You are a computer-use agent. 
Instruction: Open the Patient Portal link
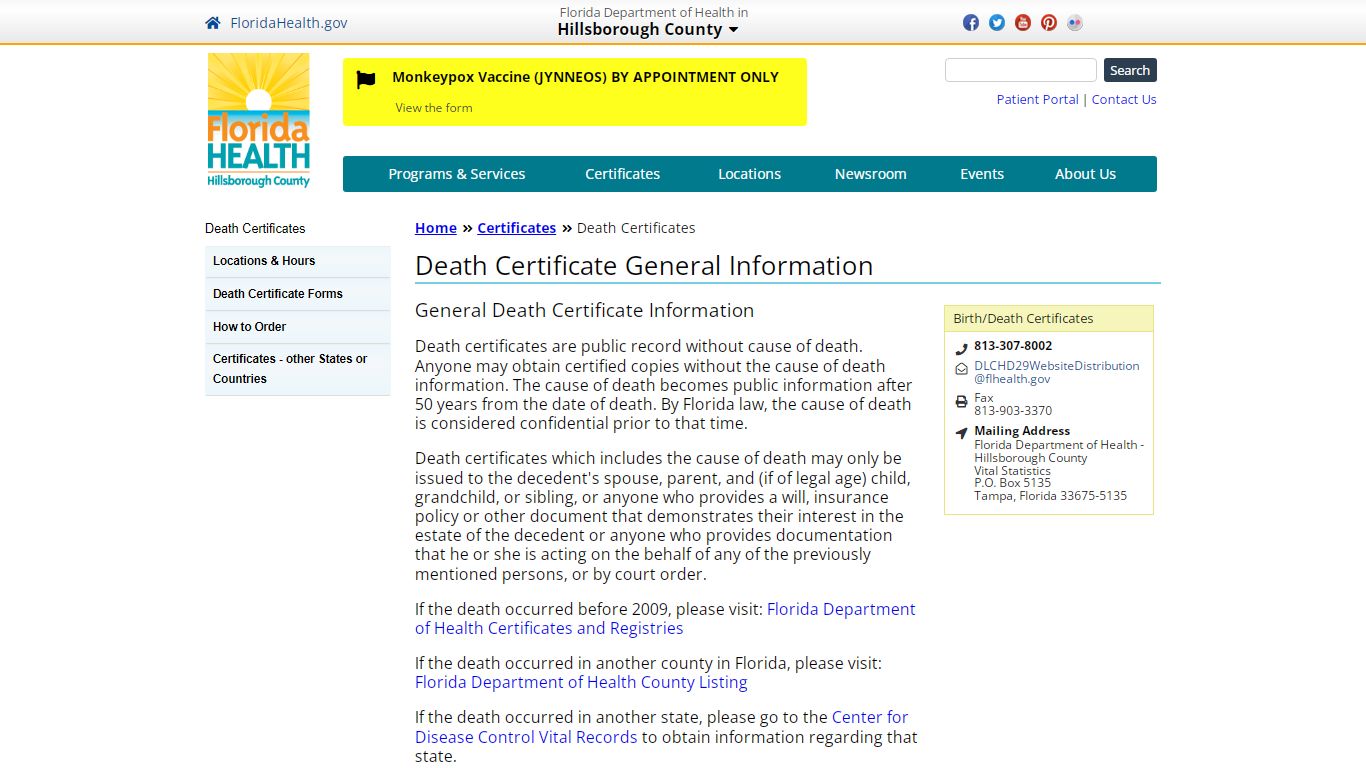click(1037, 99)
